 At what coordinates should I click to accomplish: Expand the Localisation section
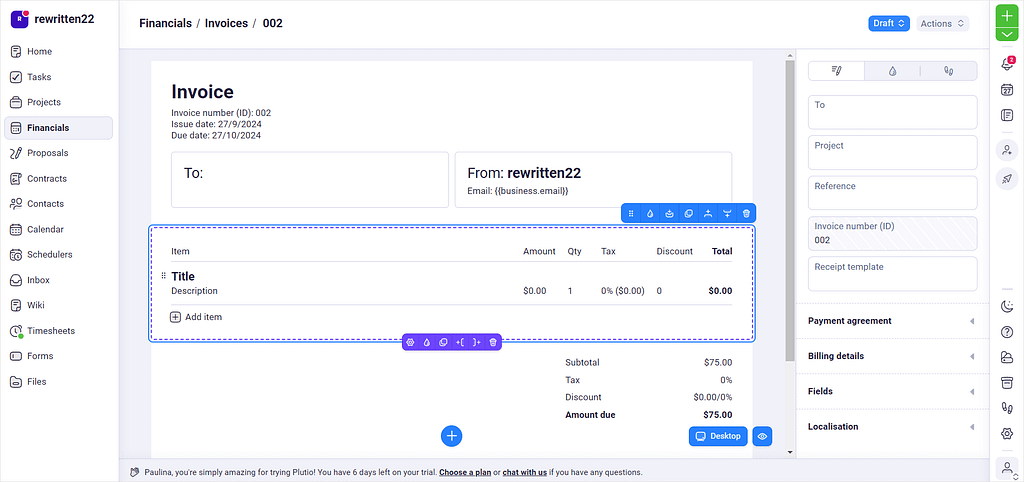pos(892,426)
